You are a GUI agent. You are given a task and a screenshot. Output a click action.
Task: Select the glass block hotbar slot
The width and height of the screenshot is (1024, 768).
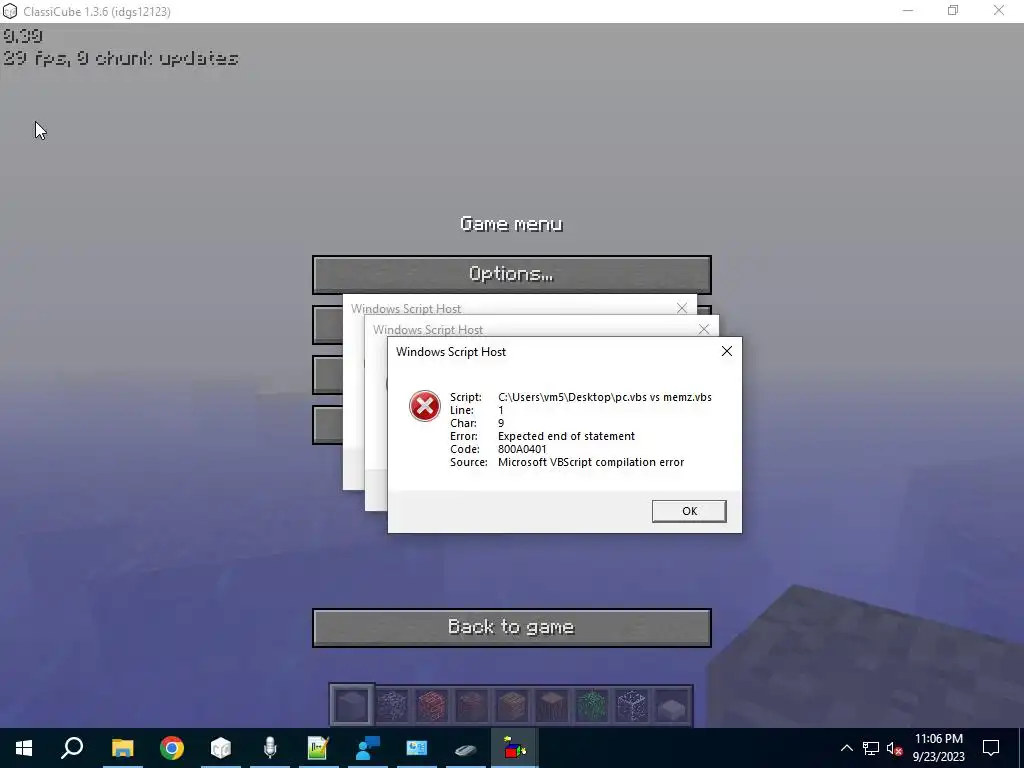click(x=631, y=705)
